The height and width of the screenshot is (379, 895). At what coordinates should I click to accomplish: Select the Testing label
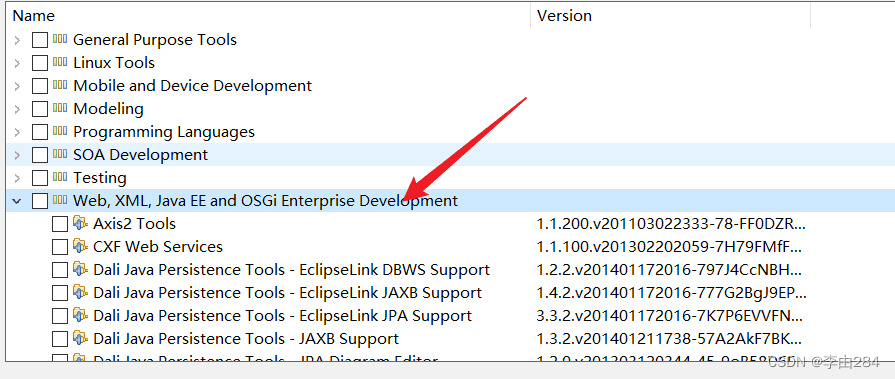pyautogui.click(x=100, y=178)
